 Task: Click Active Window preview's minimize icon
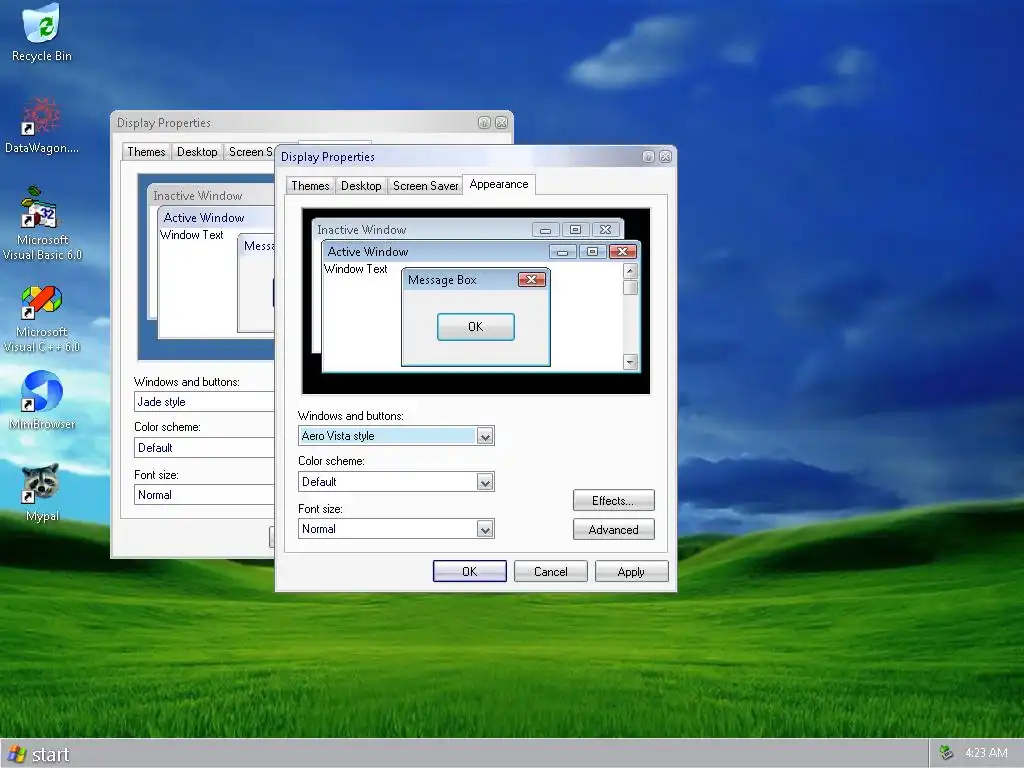(x=562, y=251)
